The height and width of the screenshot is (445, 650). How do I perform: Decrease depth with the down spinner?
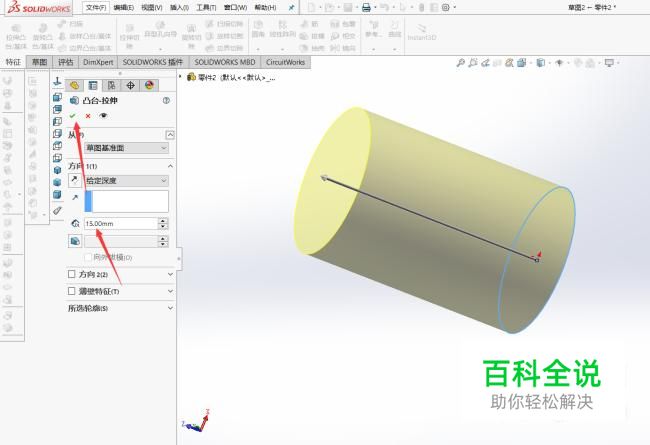tap(163, 226)
